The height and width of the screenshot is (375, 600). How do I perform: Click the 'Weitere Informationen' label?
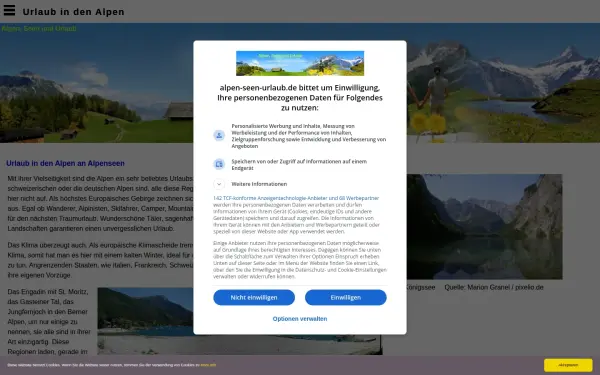[x=259, y=184]
